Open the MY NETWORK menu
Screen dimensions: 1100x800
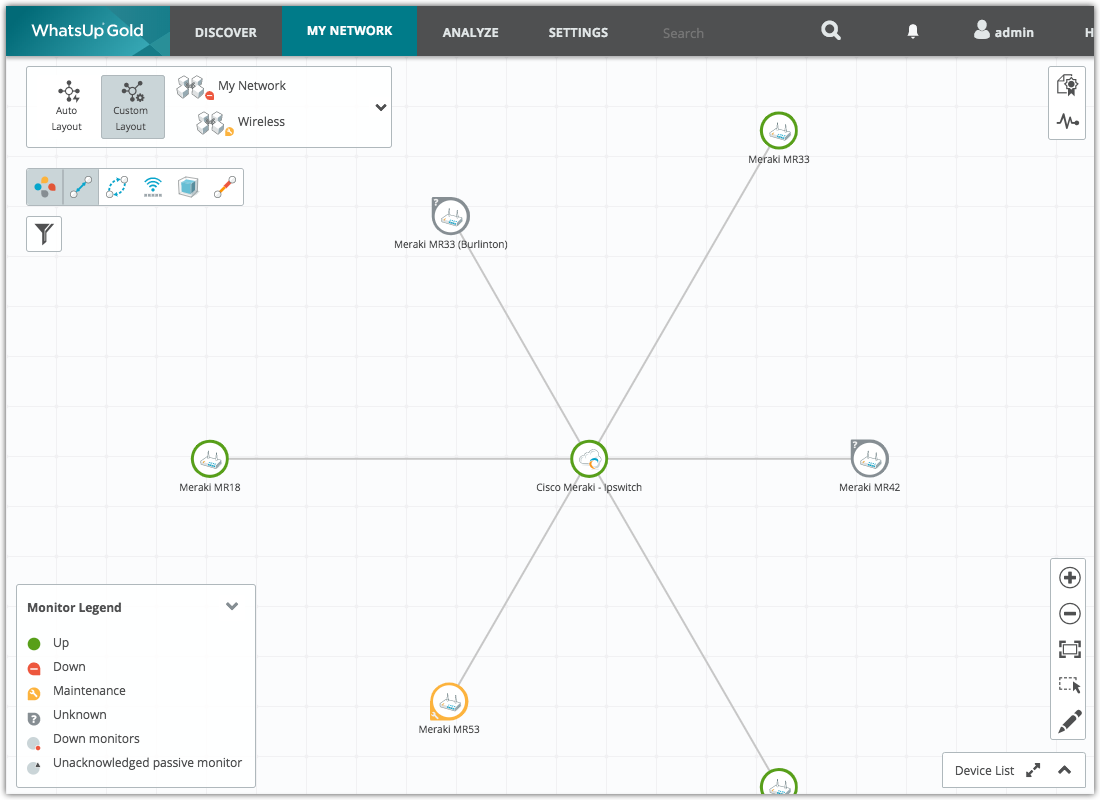point(349,31)
